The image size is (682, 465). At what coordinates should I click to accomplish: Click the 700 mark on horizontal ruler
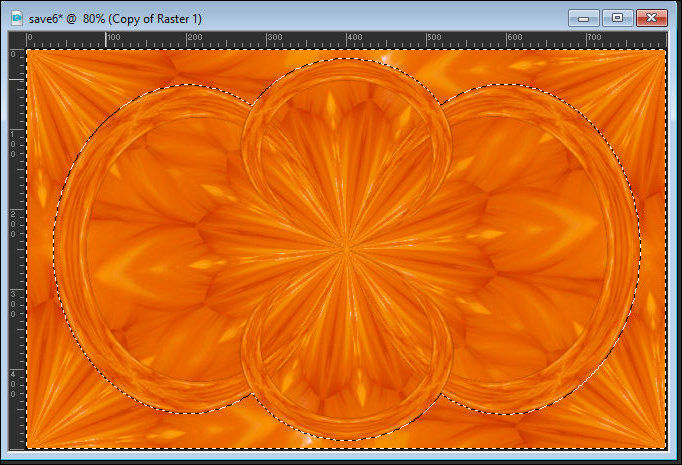pos(587,39)
